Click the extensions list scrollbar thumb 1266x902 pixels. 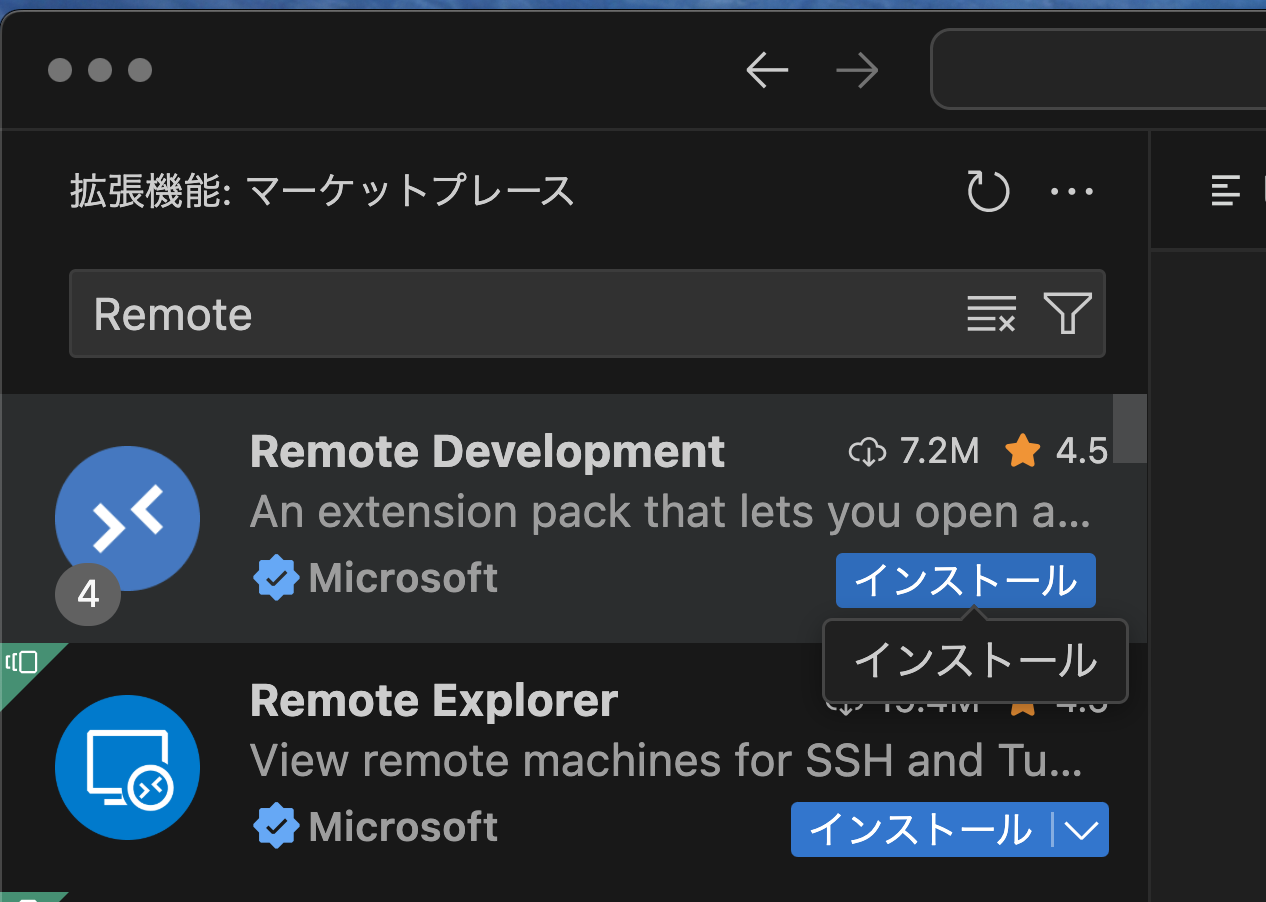click(1130, 429)
